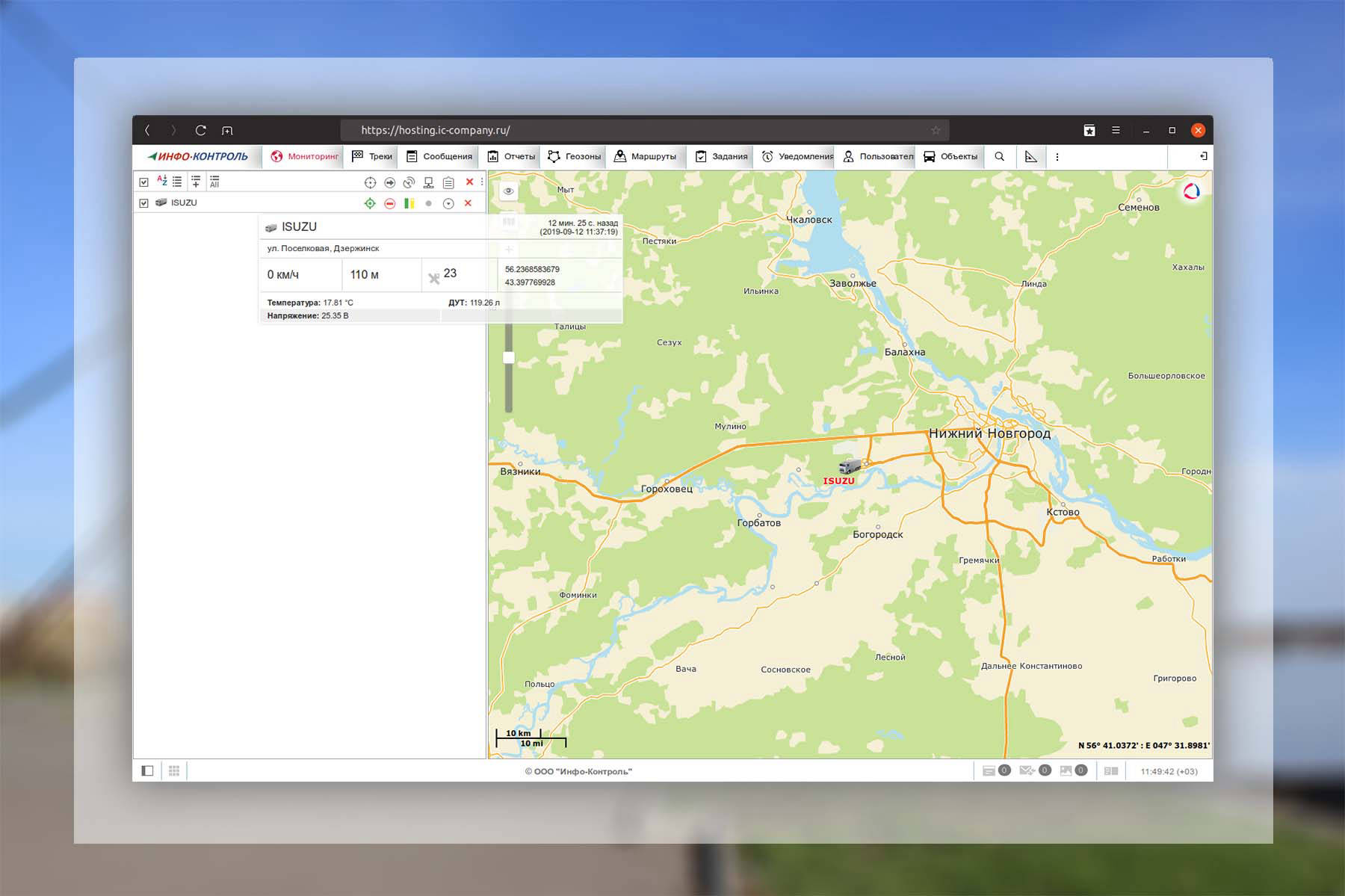
Task: Click the green locate icon for ISUZU
Action: coord(370,203)
